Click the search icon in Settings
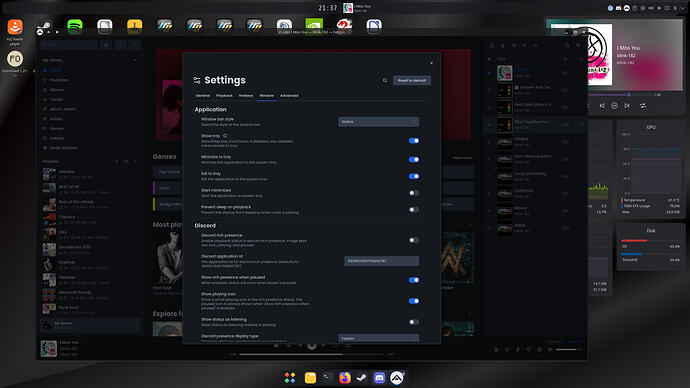This screenshot has width=690, height=388. point(385,80)
